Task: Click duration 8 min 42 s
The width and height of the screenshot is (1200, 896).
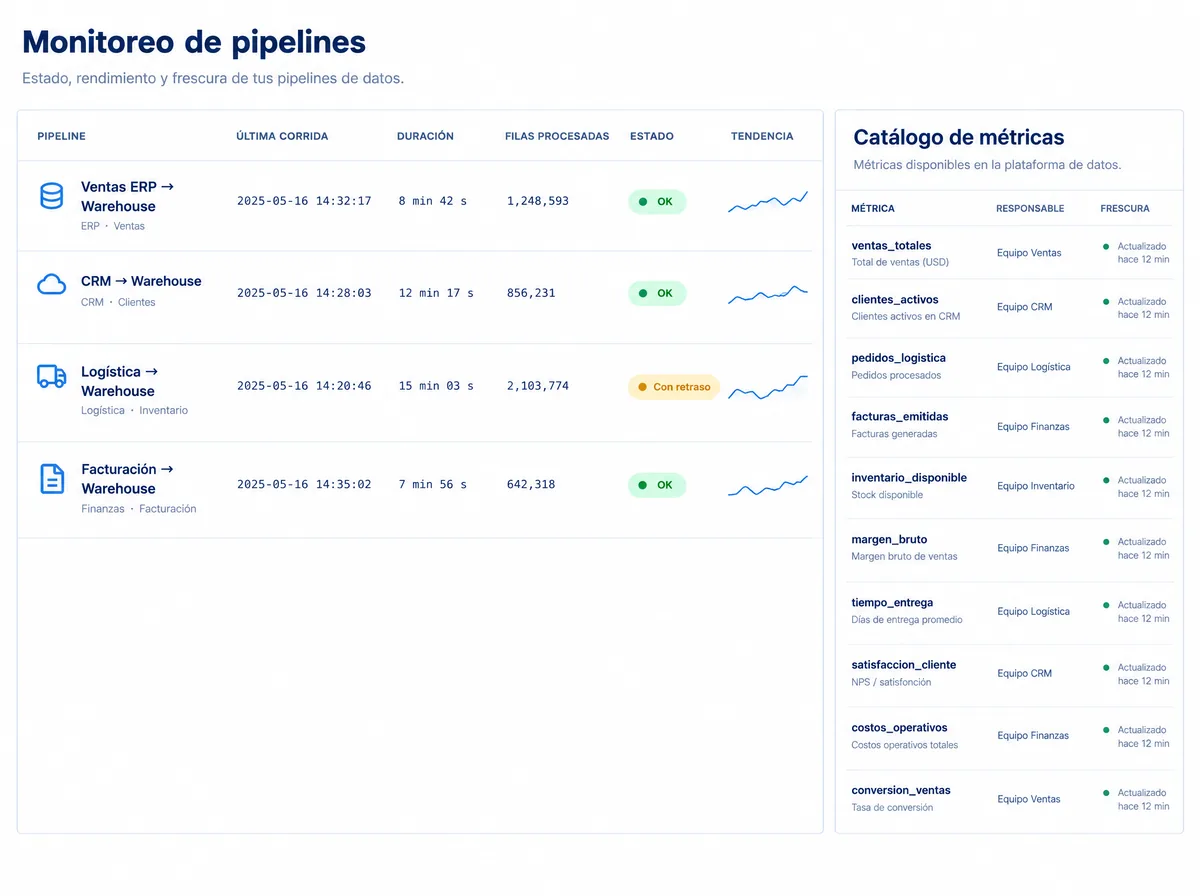Action: (x=432, y=201)
